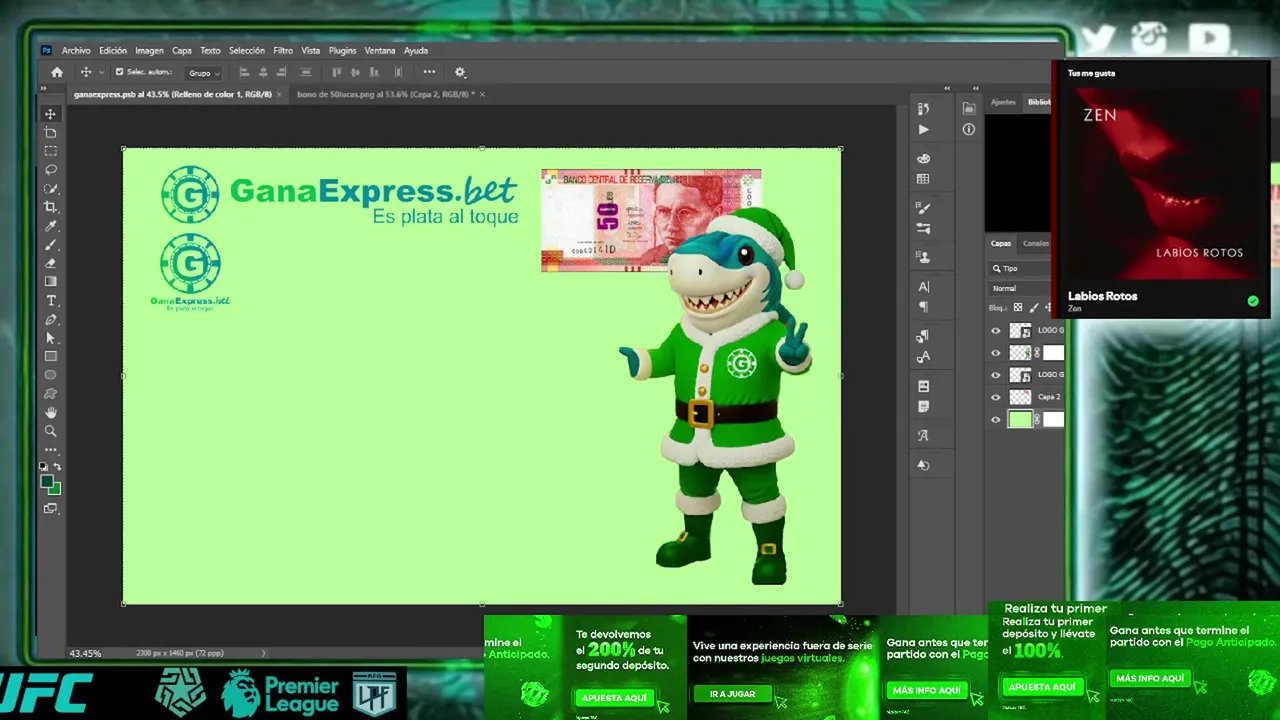This screenshot has height=720, width=1280.
Task: Hide the top LOGO G layer
Action: point(995,331)
